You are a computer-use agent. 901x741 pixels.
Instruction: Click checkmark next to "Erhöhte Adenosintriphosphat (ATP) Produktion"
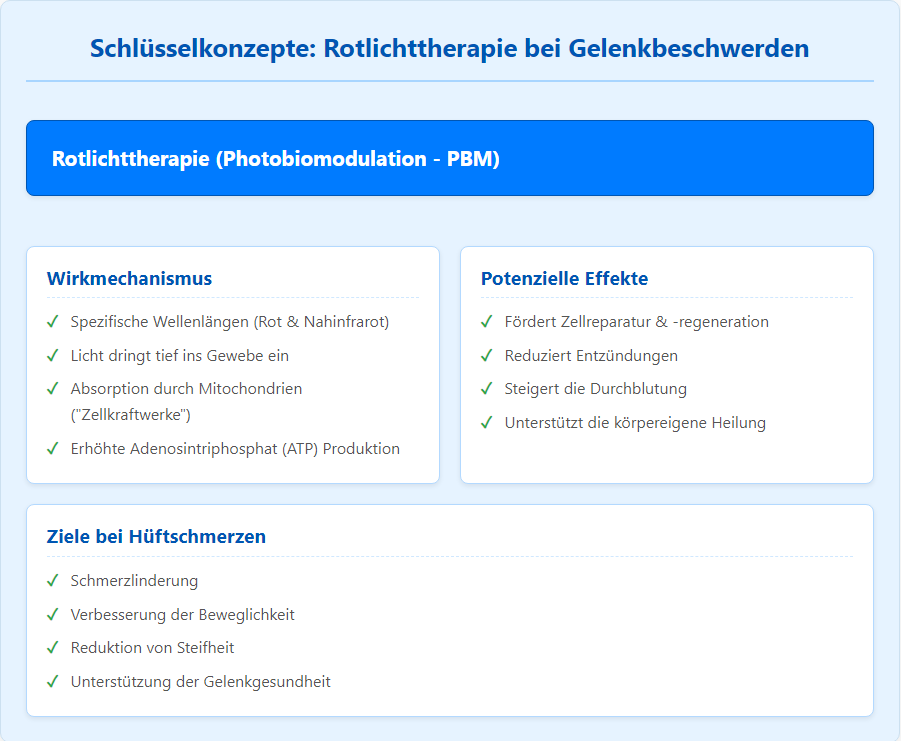(53, 448)
